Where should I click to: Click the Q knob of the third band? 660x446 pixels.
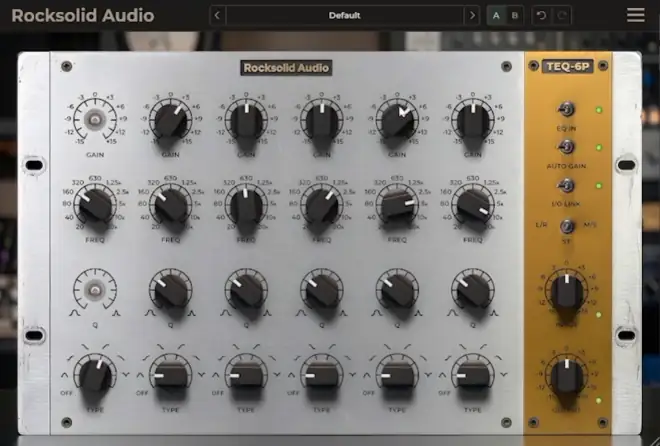point(246,290)
